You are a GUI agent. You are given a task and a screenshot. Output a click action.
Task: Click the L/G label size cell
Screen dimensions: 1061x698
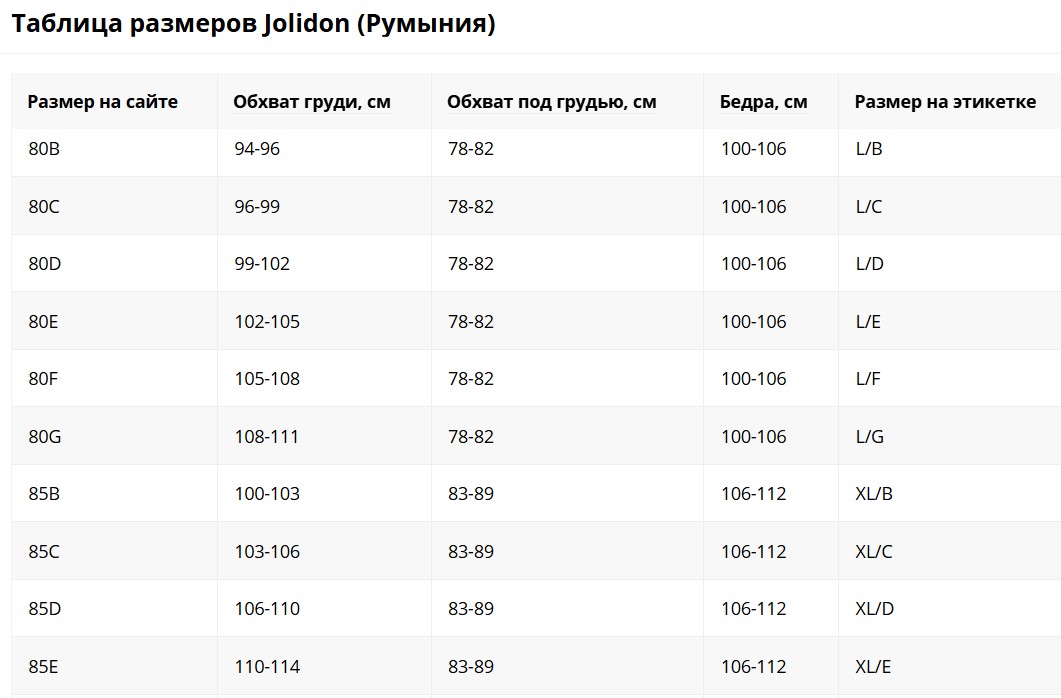point(869,437)
